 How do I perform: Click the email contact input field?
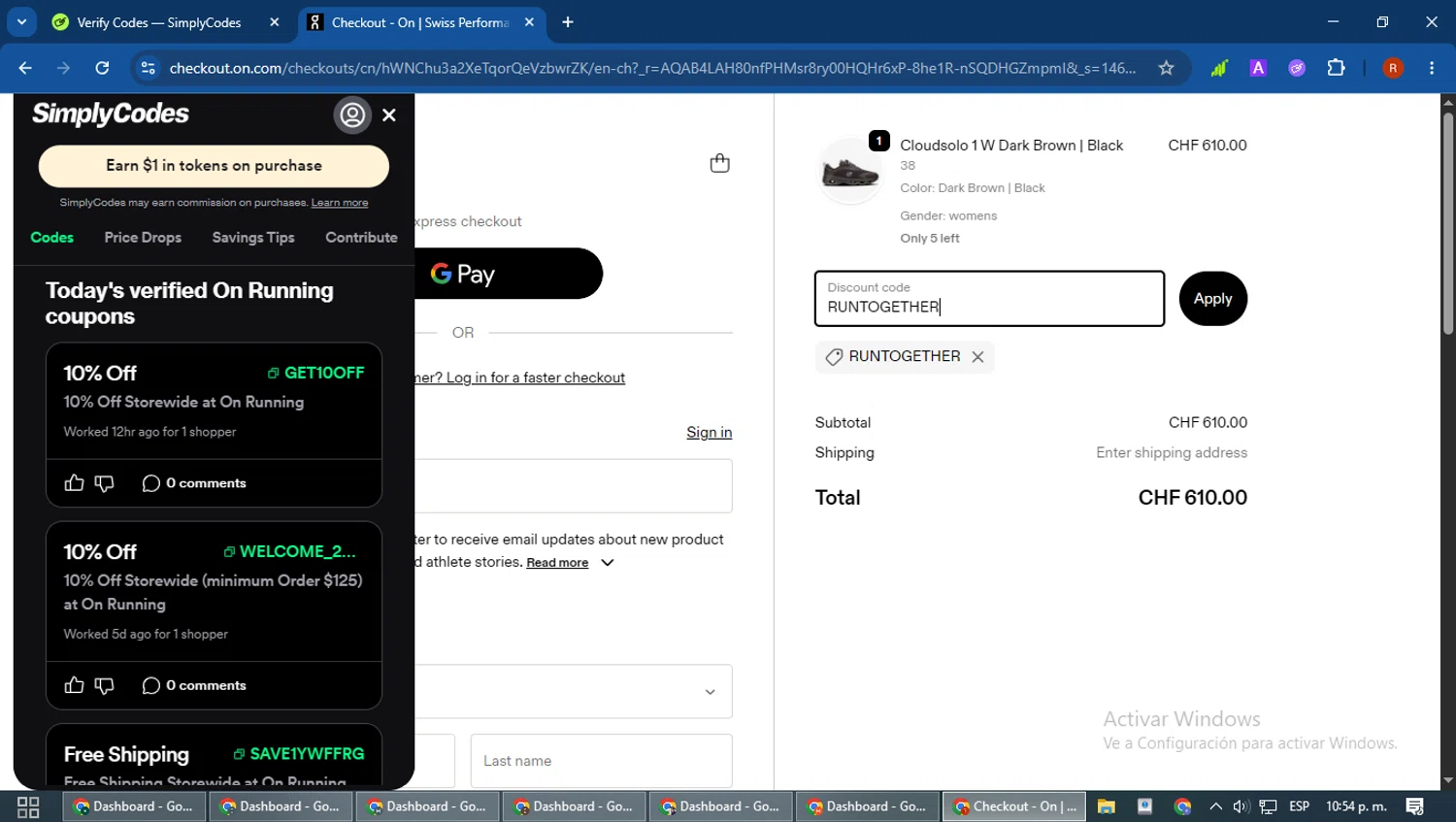coord(574,486)
